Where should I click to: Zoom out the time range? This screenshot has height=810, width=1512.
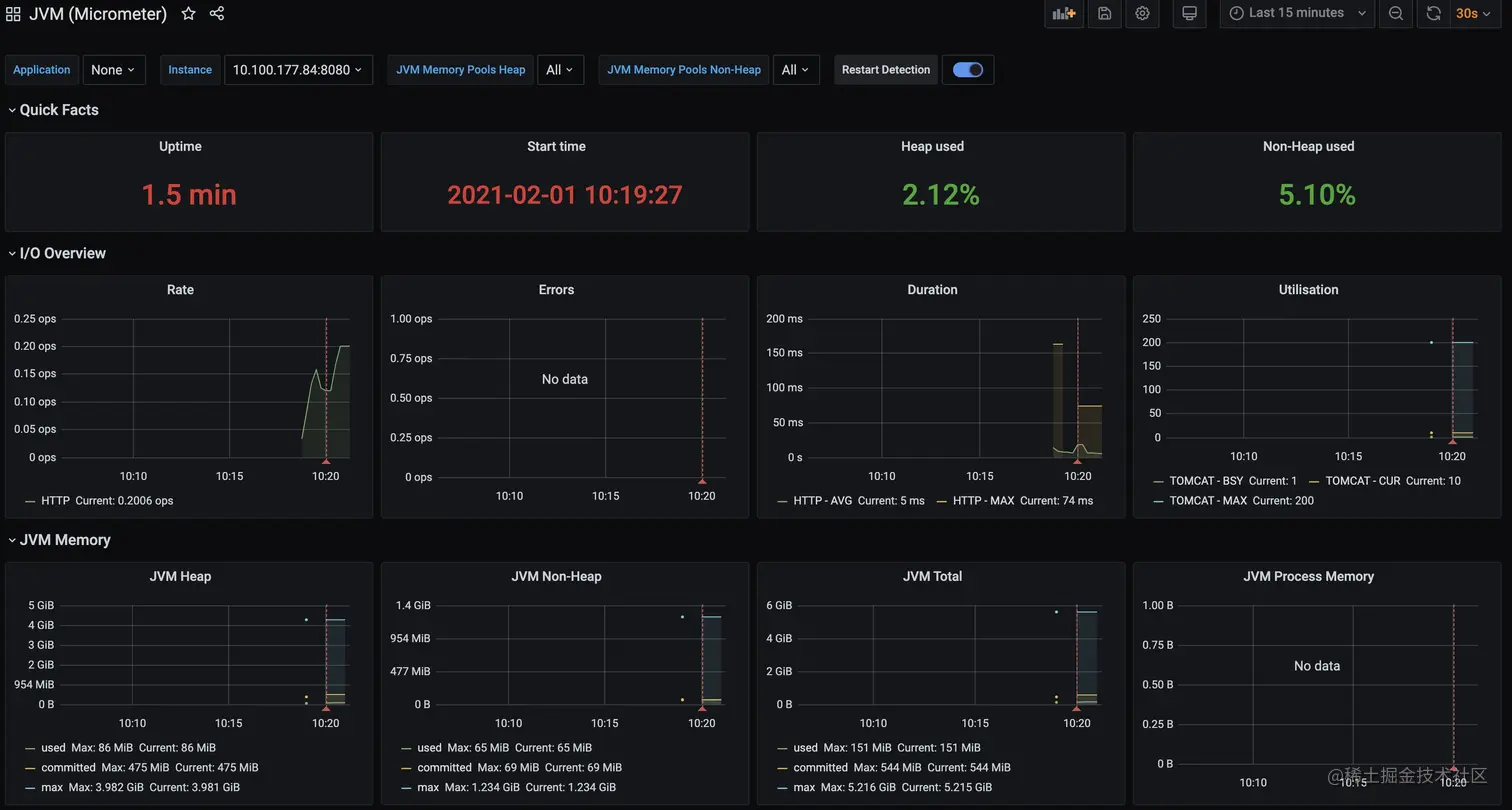[1396, 13]
